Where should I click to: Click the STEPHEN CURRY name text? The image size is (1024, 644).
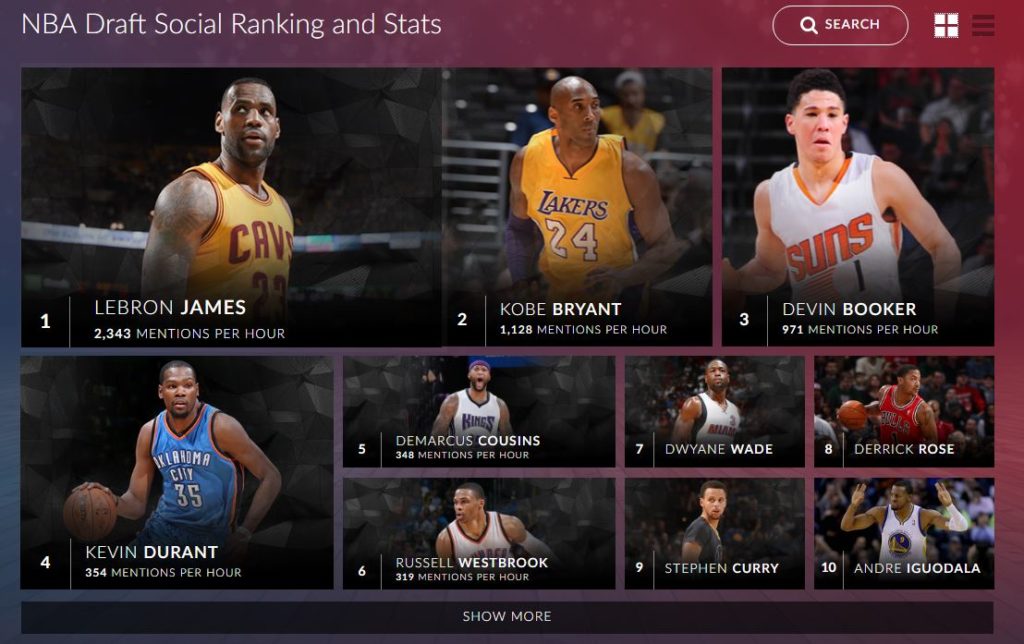tap(722, 569)
